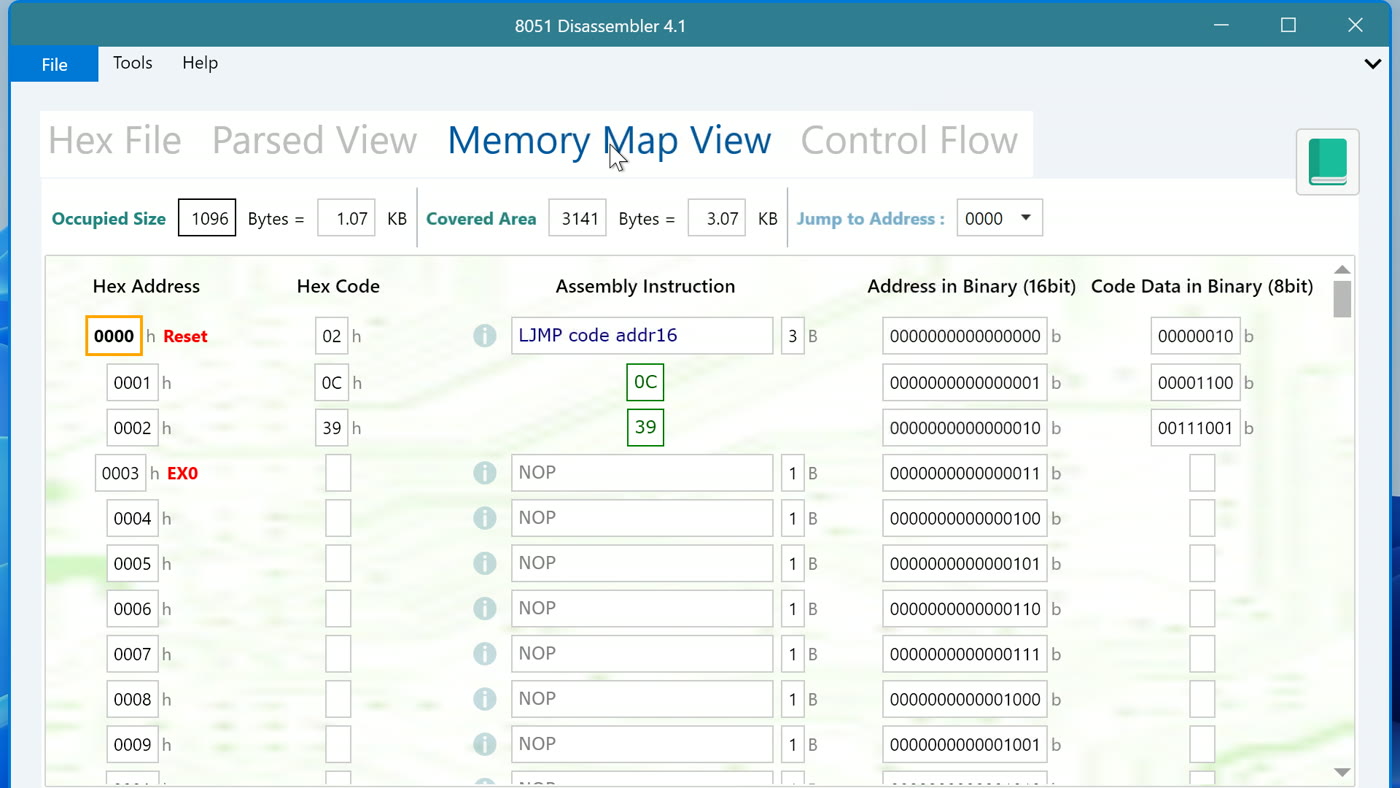Click the red EX0 label
Screen dimensions: 1400x788
(182, 474)
